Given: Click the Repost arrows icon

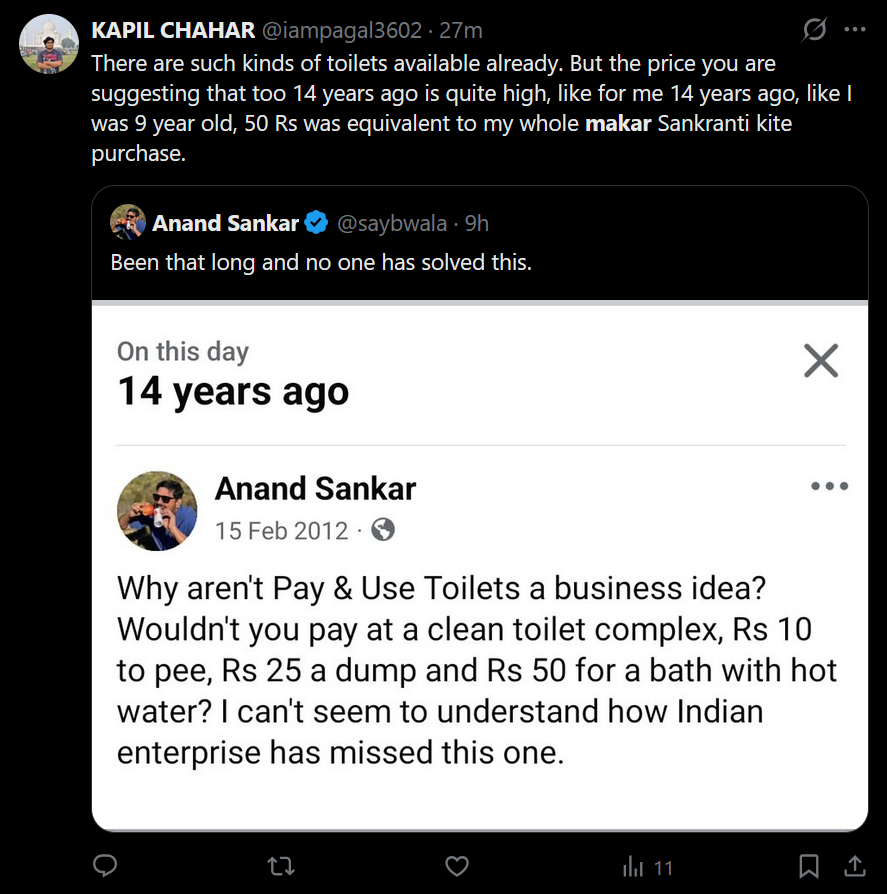Looking at the screenshot, I should pyautogui.click(x=282, y=865).
